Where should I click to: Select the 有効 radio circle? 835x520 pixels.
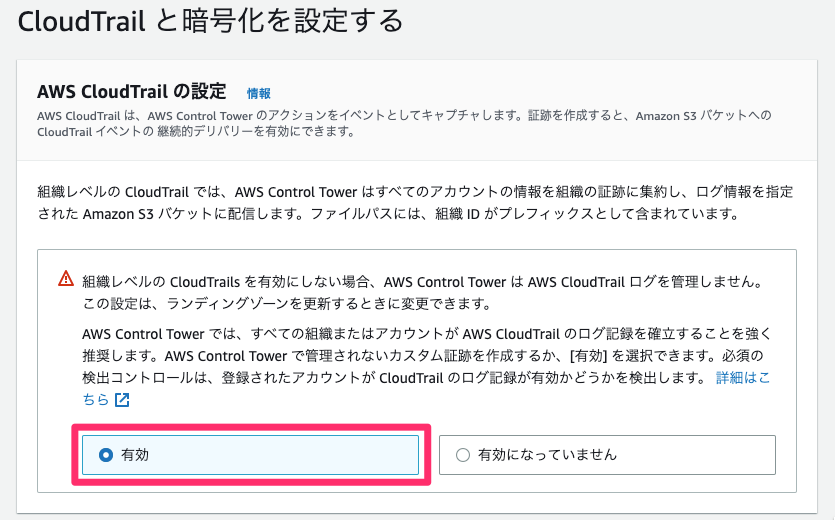tap(106, 455)
